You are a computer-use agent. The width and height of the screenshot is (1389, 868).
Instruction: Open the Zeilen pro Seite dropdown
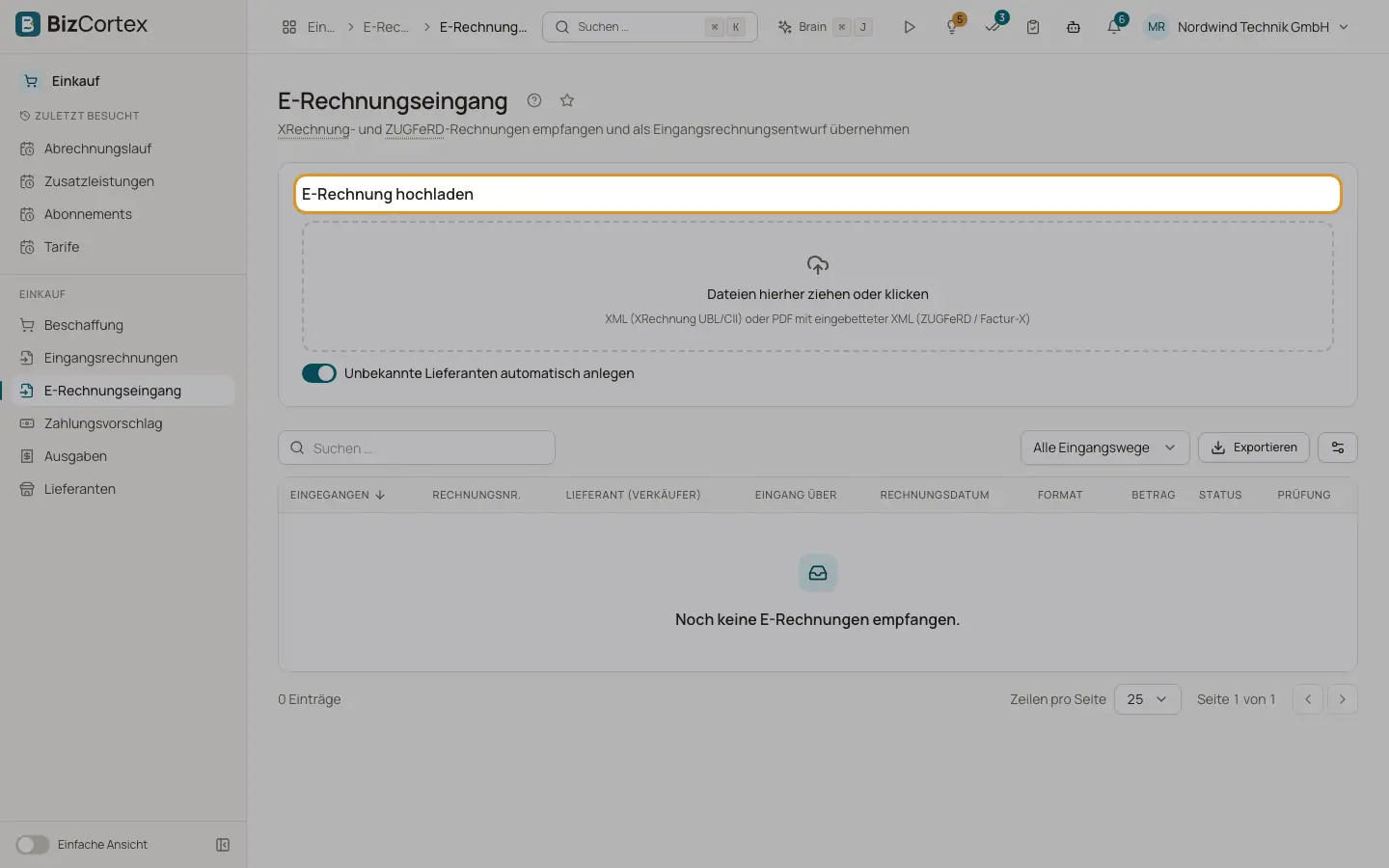click(x=1147, y=699)
